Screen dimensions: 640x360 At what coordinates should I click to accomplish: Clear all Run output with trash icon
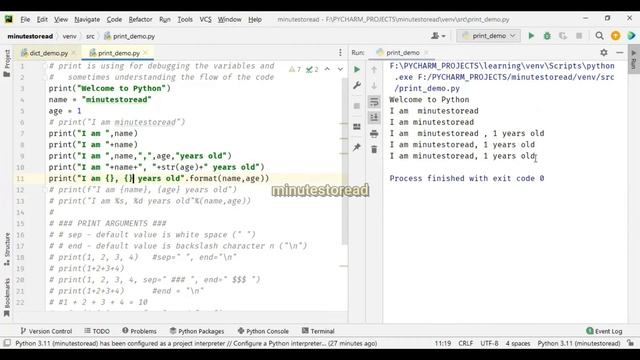point(374,149)
